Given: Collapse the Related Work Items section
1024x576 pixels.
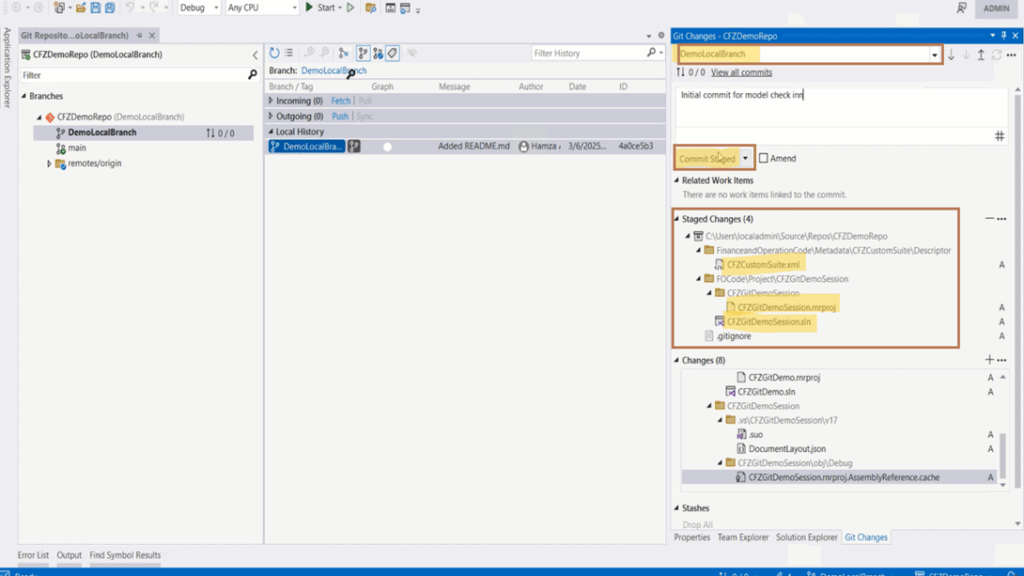Looking at the screenshot, I should [677, 180].
